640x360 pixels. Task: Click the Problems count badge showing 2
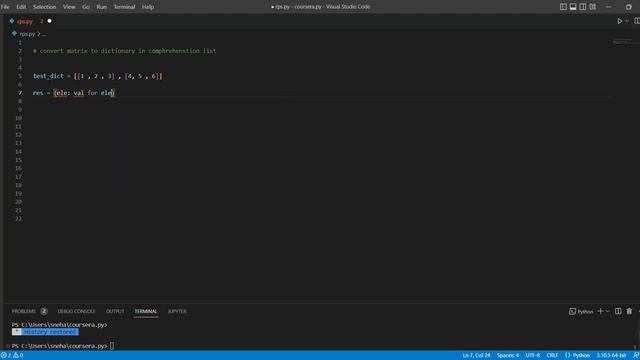click(x=44, y=311)
